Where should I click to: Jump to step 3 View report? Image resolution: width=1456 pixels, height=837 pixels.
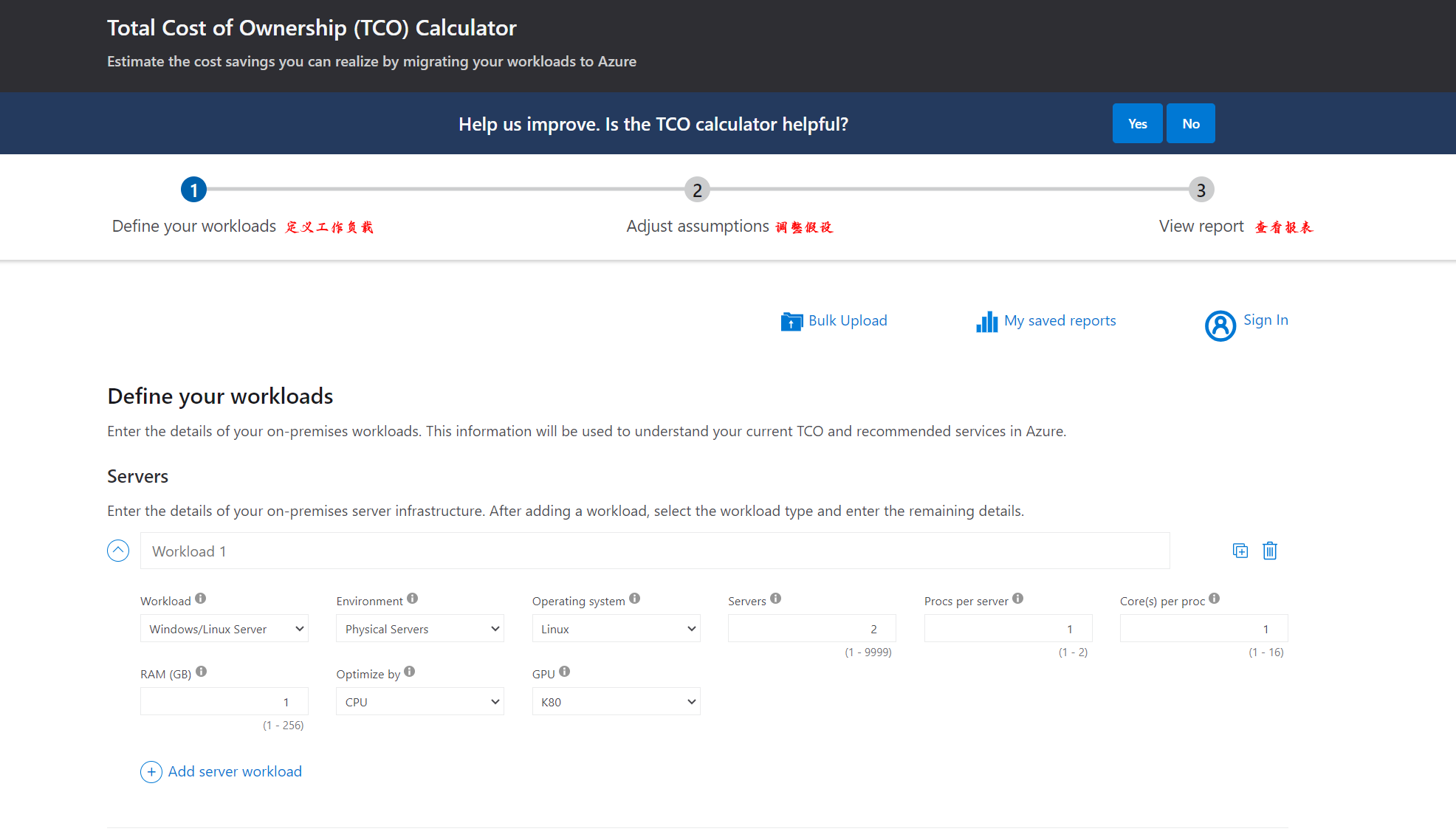point(1201,190)
